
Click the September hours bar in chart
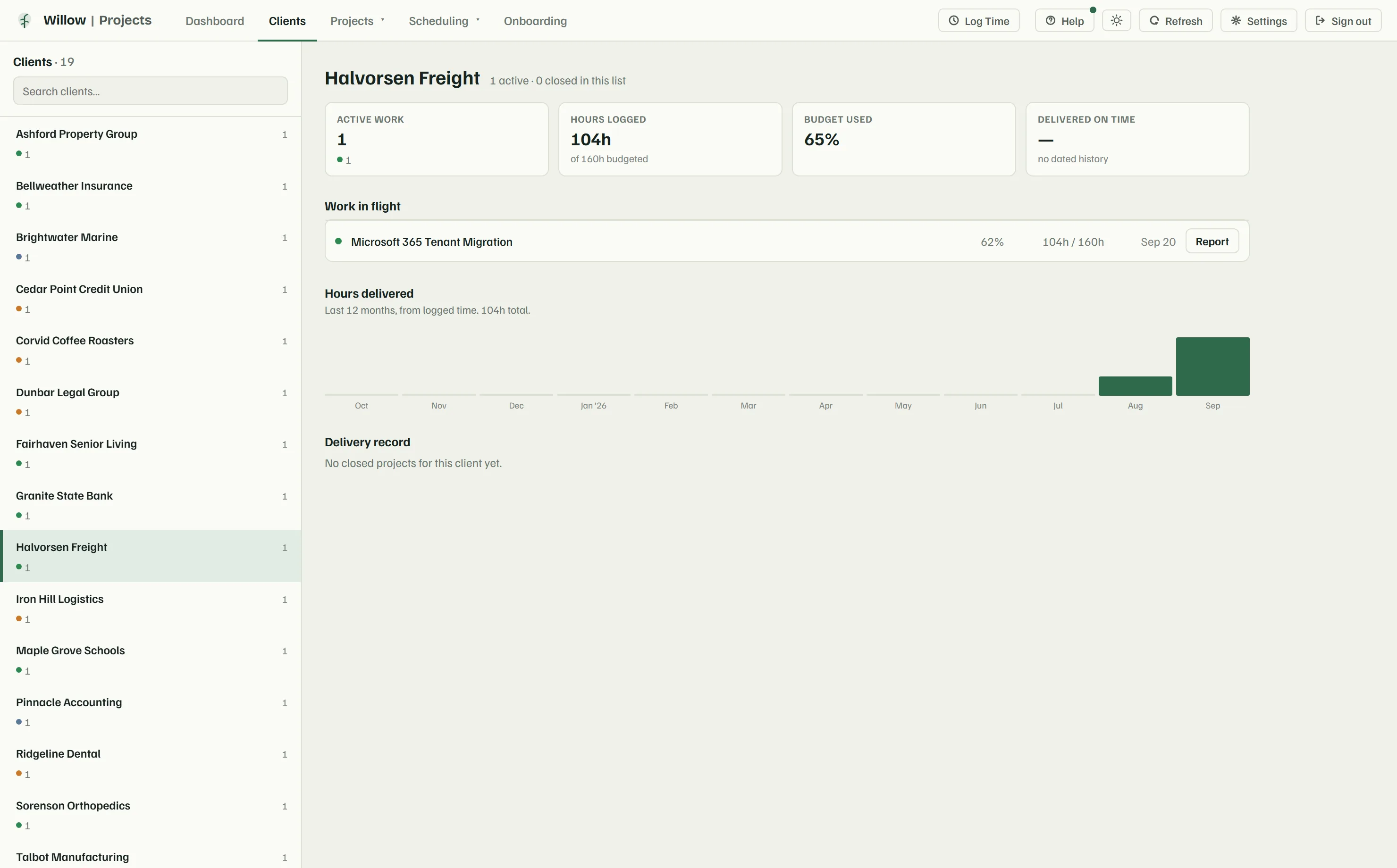pos(1212,366)
